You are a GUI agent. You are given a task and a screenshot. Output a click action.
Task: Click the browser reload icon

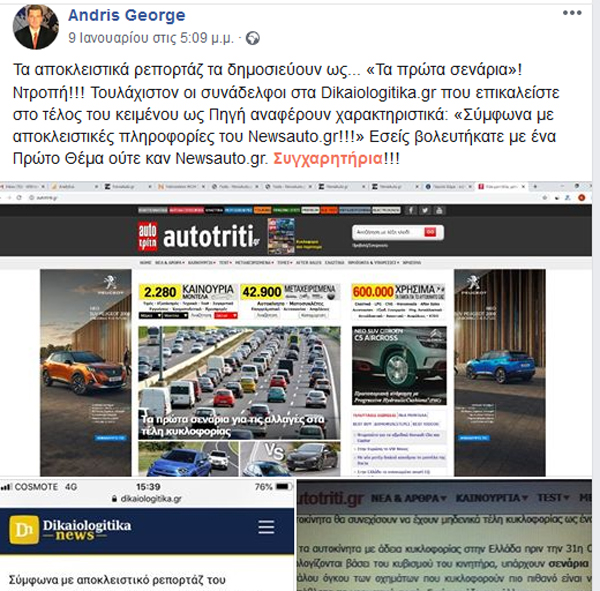(x=19, y=198)
